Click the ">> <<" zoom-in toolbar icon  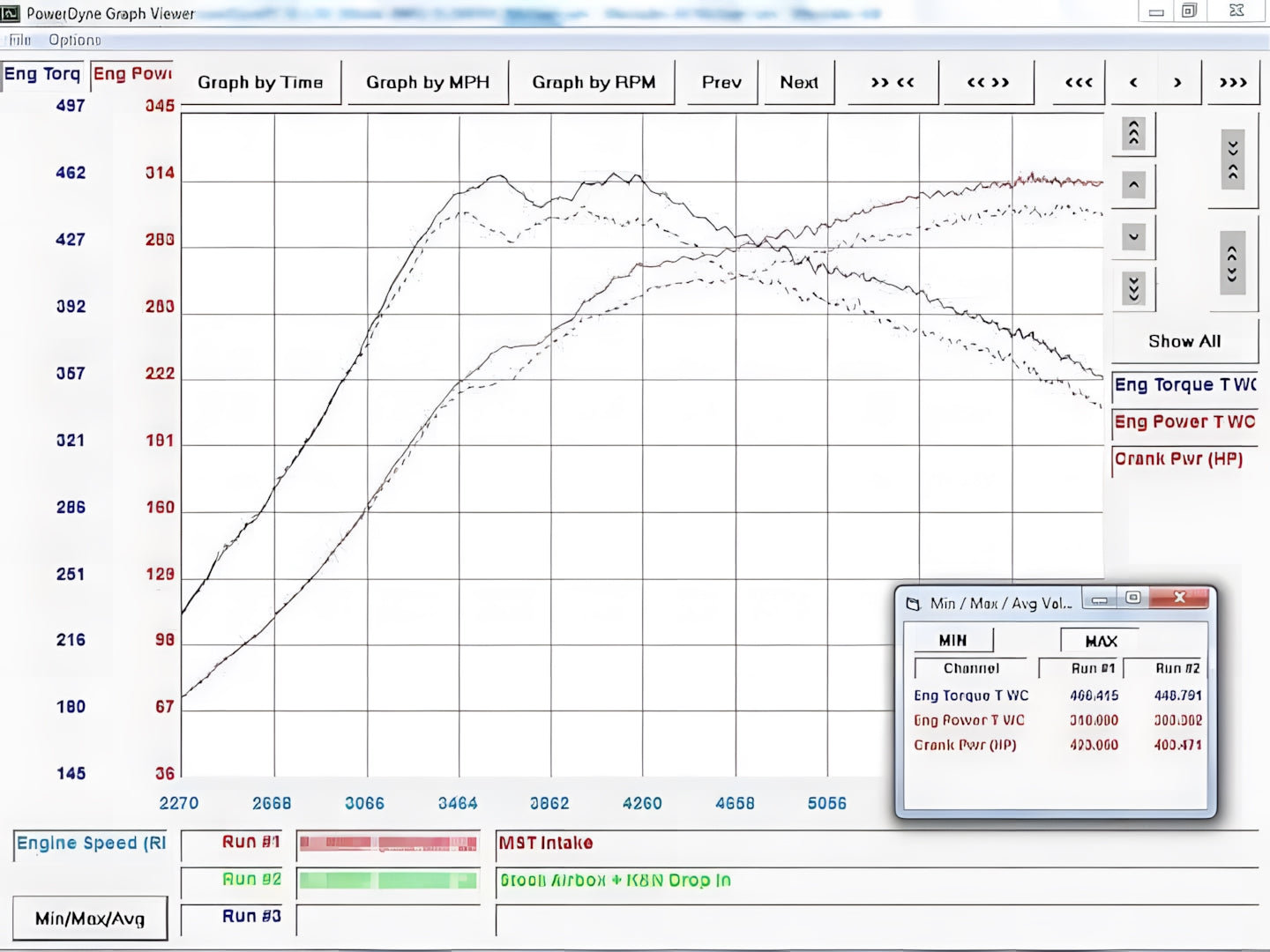point(892,82)
